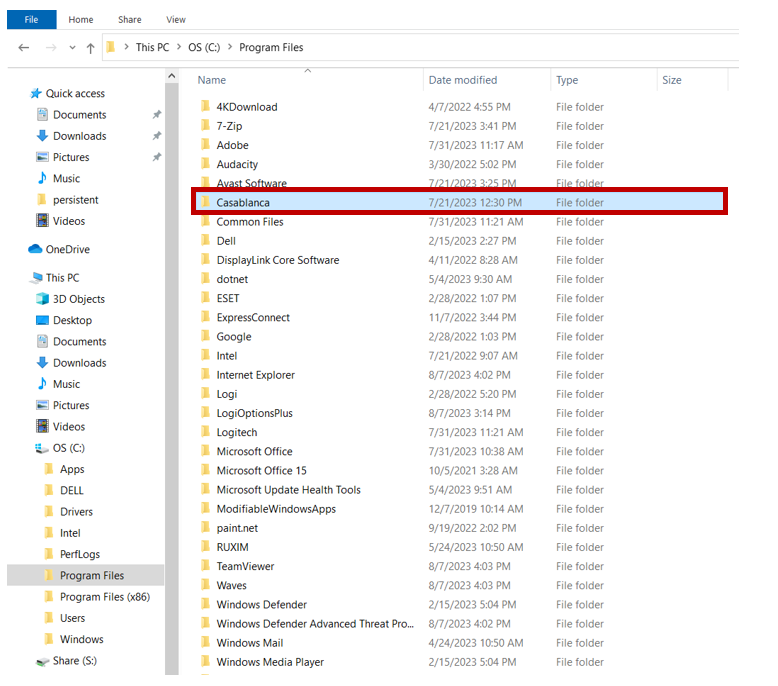
Task: Select the Microsoft Office 15 folder
Action: tap(261, 470)
